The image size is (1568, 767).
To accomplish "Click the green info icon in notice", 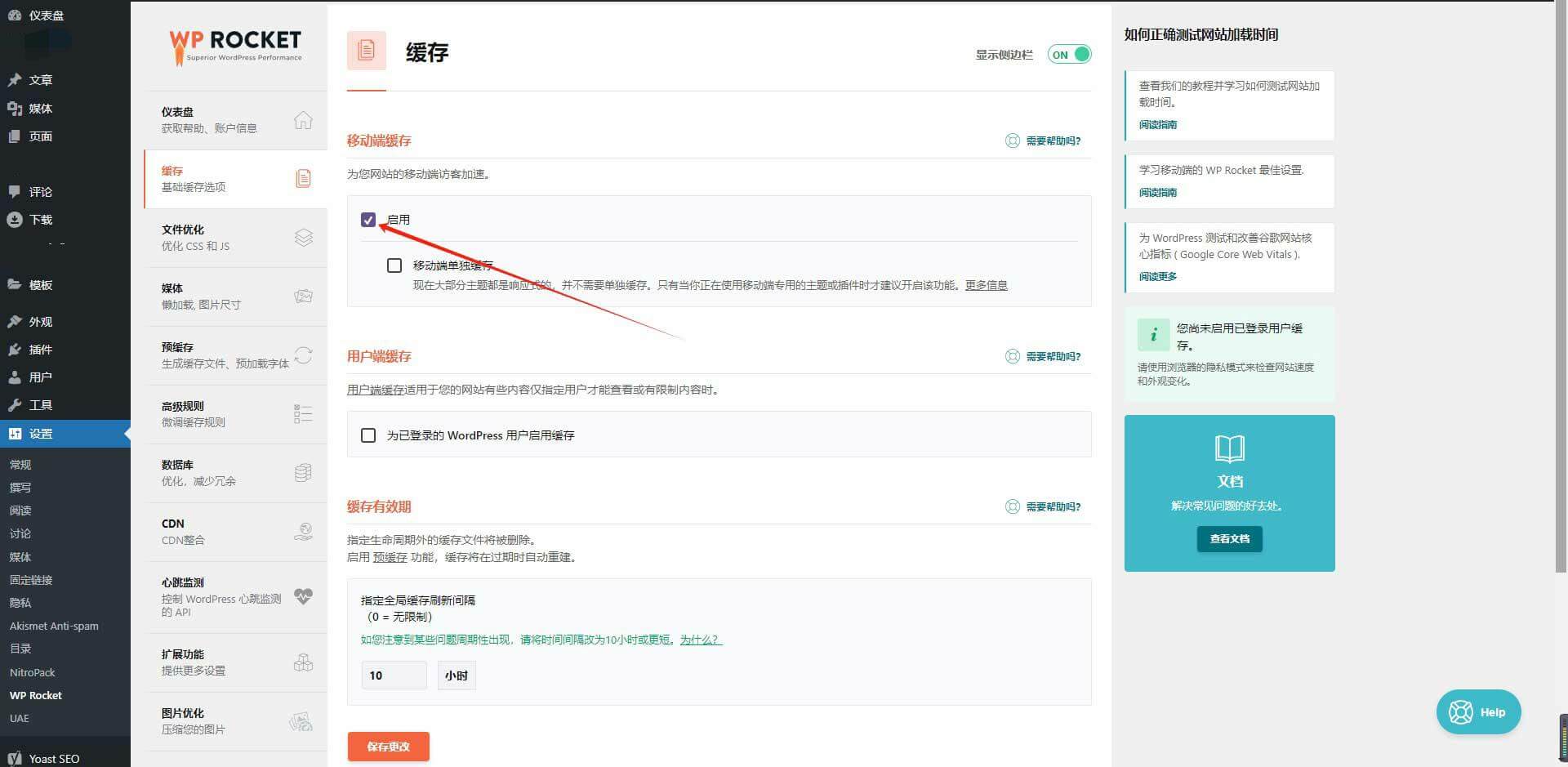I will pos(1154,335).
